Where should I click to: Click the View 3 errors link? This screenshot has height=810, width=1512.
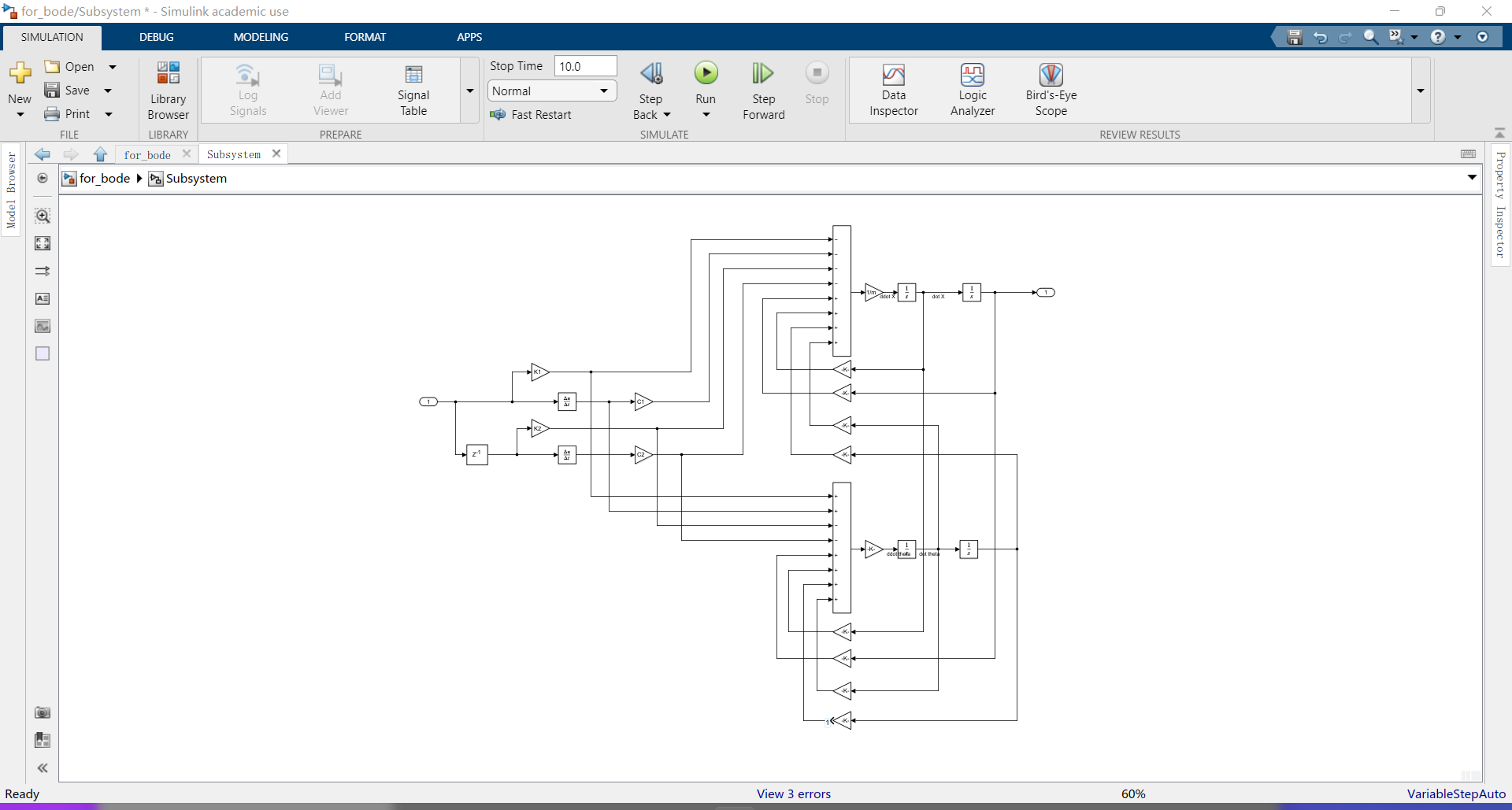click(x=794, y=793)
